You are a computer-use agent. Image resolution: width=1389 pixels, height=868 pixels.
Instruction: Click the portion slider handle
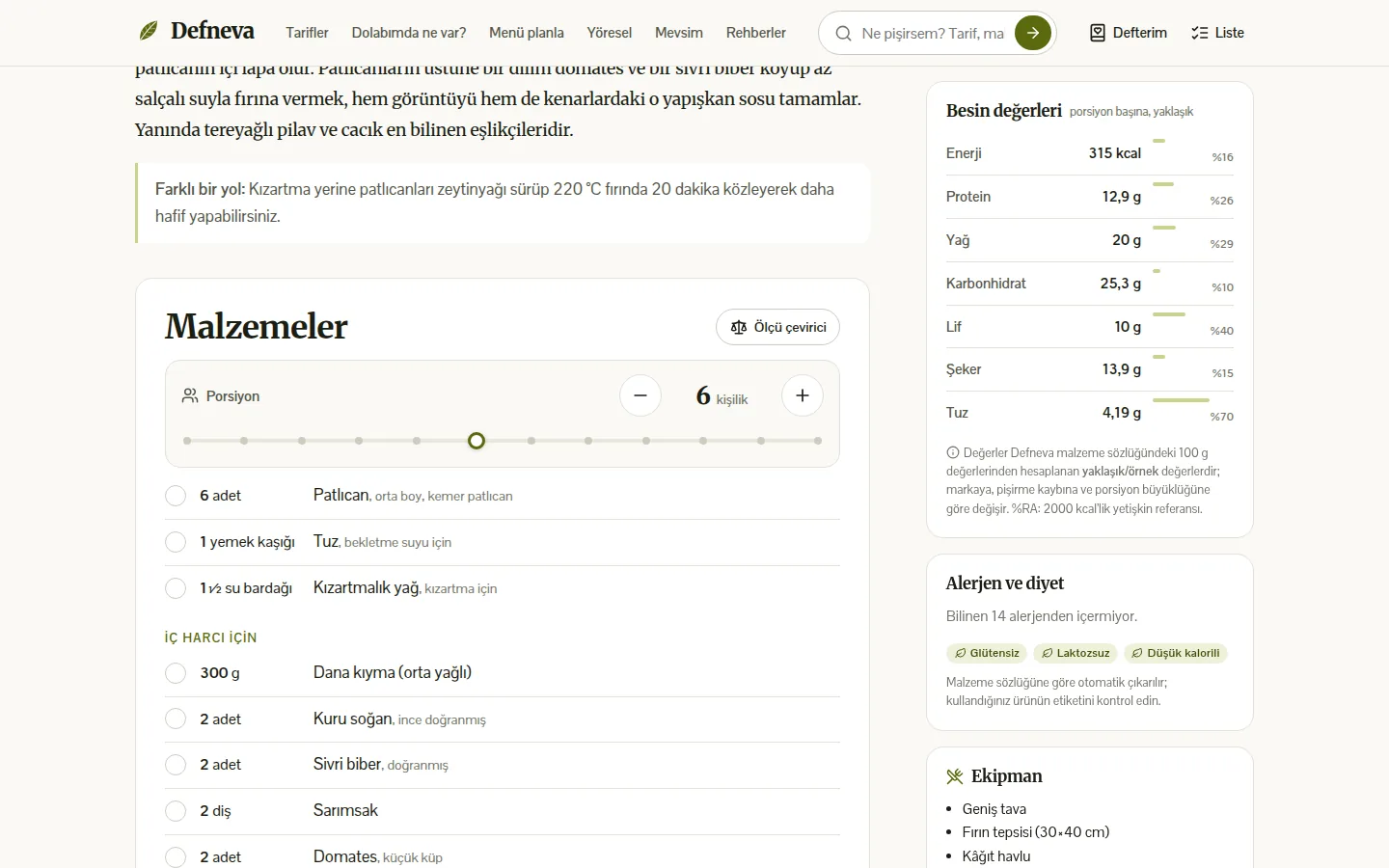pos(477,441)
